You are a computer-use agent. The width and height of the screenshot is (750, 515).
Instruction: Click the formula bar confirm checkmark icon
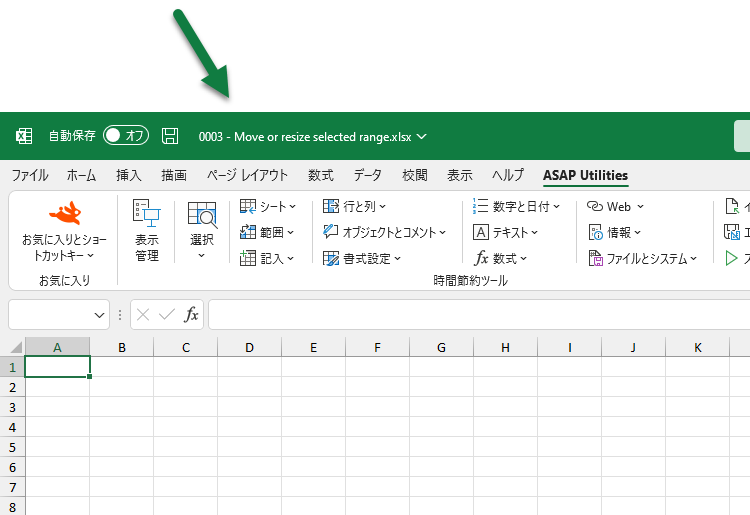[x=166, y=315]
